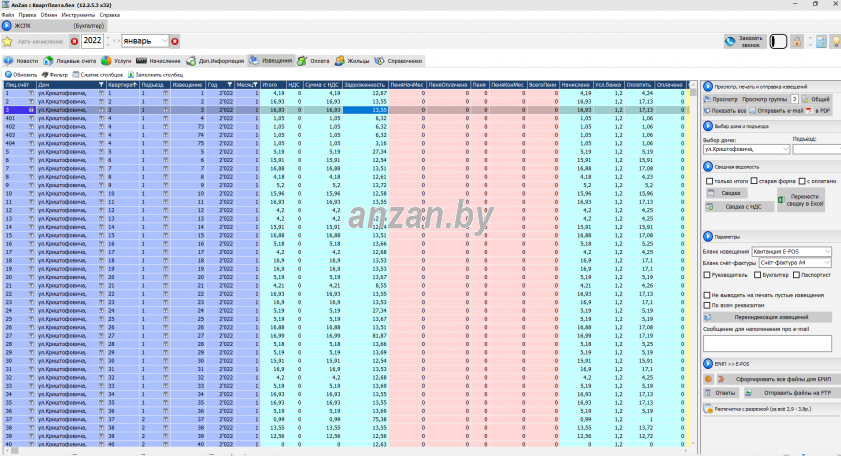Click the red clear icon next to январь
This screenshot has height=456, width=841.
click(x=175, y=41)
